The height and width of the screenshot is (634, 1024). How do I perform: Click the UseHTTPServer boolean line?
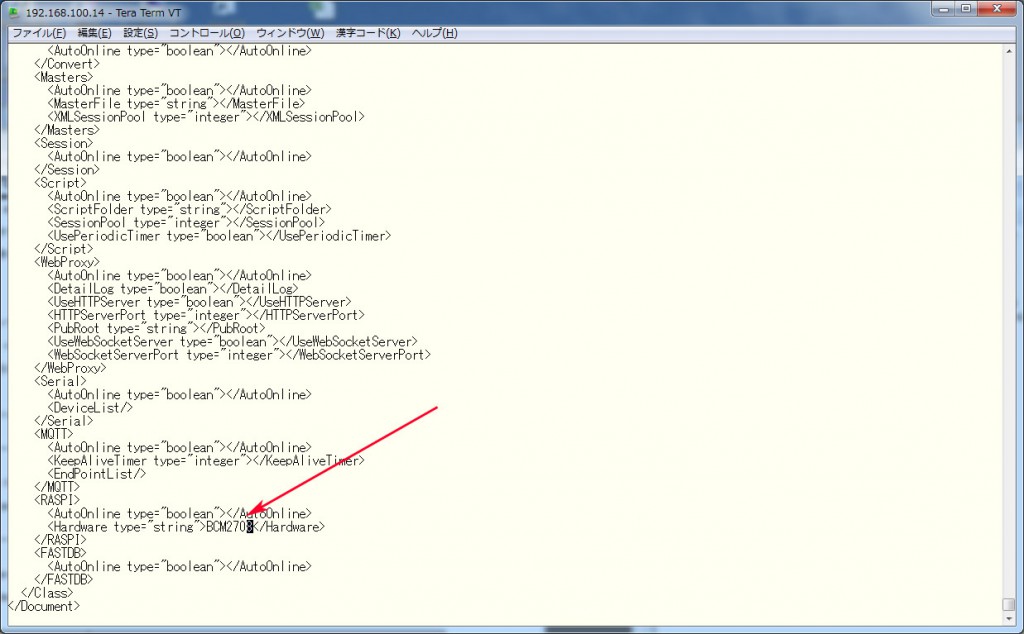(x=199, y=302)
